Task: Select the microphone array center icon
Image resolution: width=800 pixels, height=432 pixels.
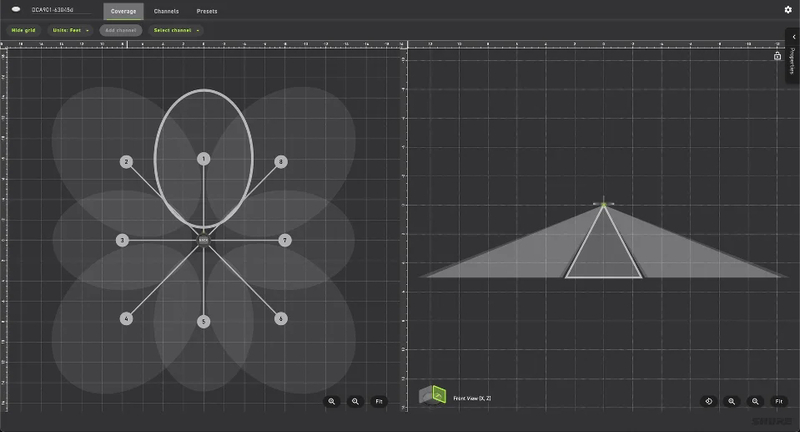Action: [x=203, y=240]
